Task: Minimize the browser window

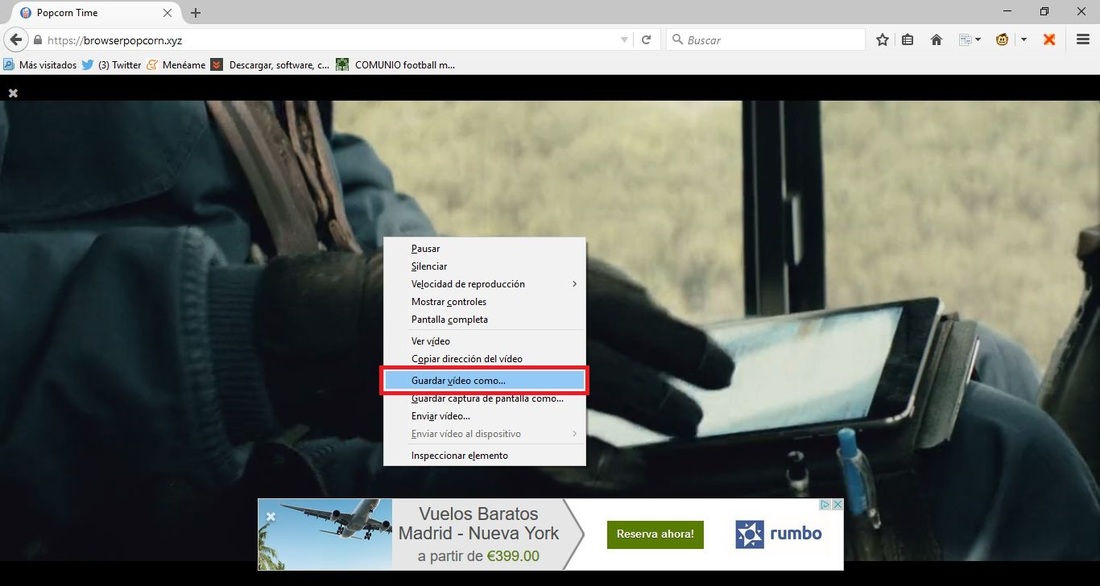Action: 1008,12
